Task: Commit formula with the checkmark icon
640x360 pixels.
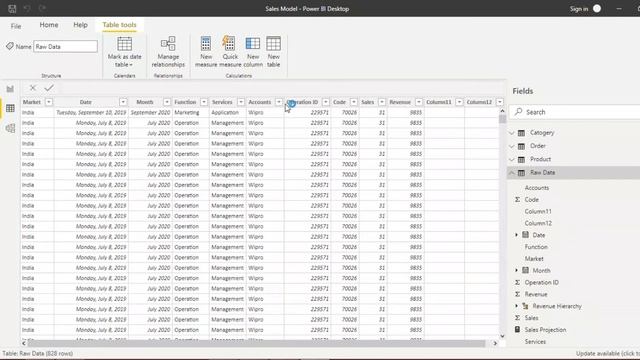Action: (x=49, y=88)
